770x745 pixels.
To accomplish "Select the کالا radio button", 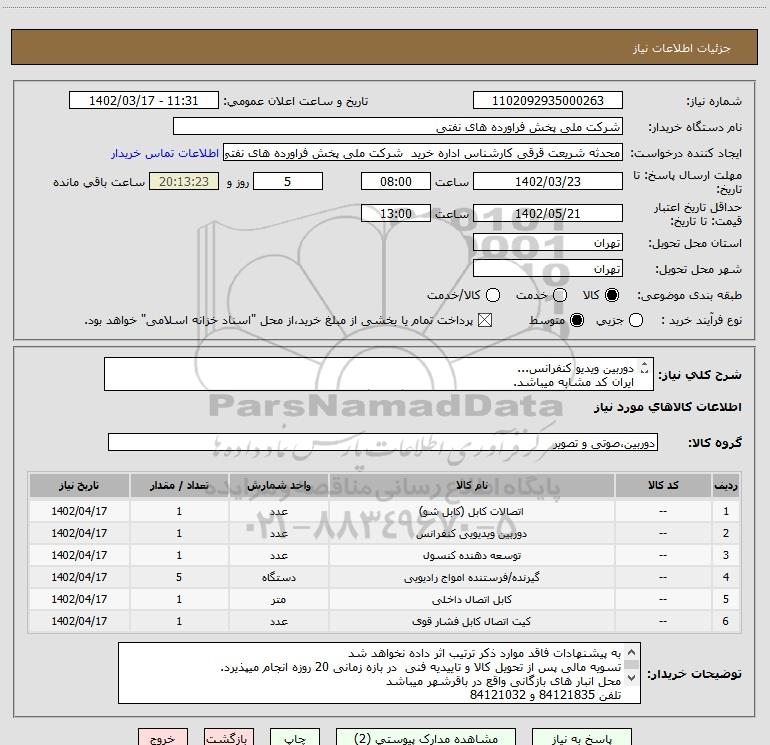I will [x=612, y=295].
